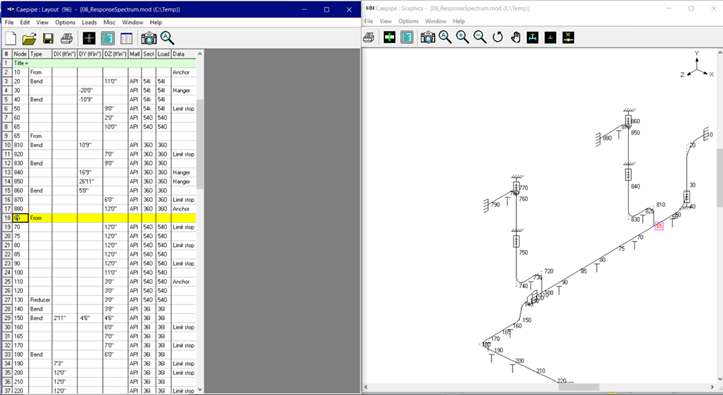Print from the Graphics window printer icon
This screenshot has width=723, height=395.
coord(368,37)
